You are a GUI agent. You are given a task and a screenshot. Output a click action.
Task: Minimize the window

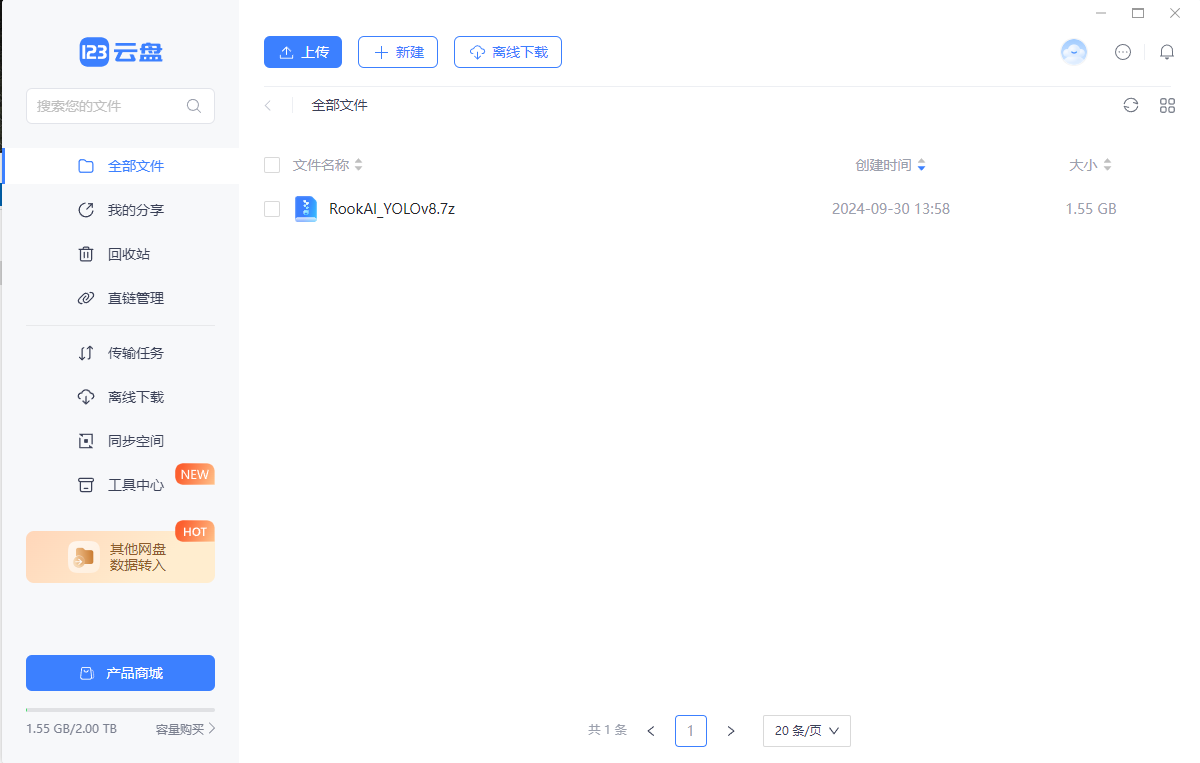(1101, 13)
